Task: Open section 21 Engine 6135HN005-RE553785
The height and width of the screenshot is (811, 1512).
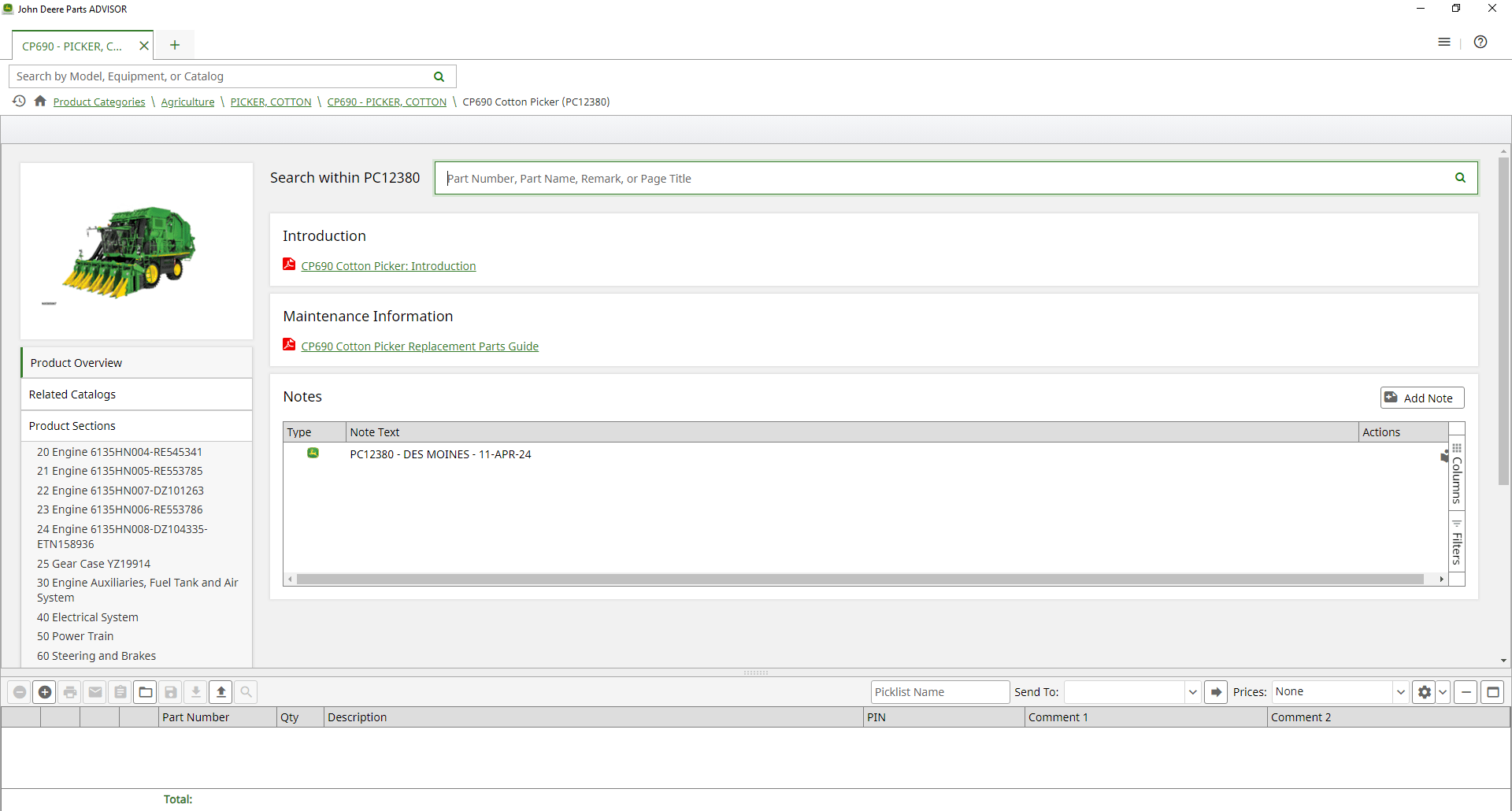Action: (x=120, y=471)
